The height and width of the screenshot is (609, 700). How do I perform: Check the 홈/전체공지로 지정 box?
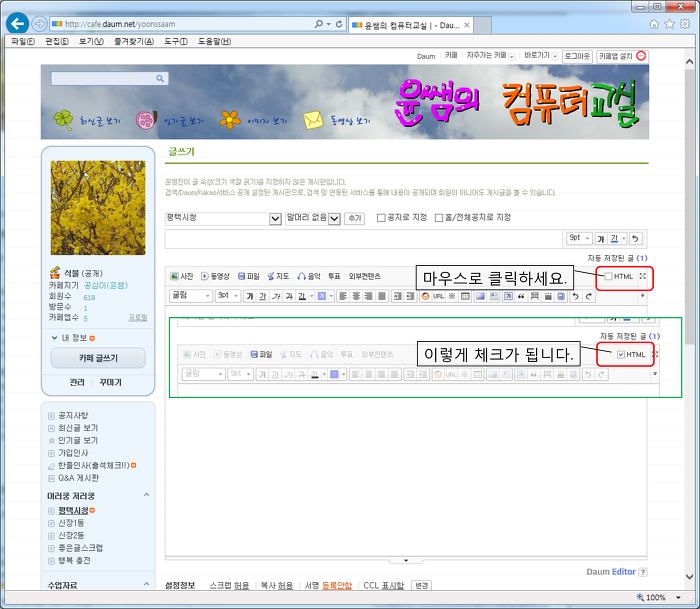[439, 218]
